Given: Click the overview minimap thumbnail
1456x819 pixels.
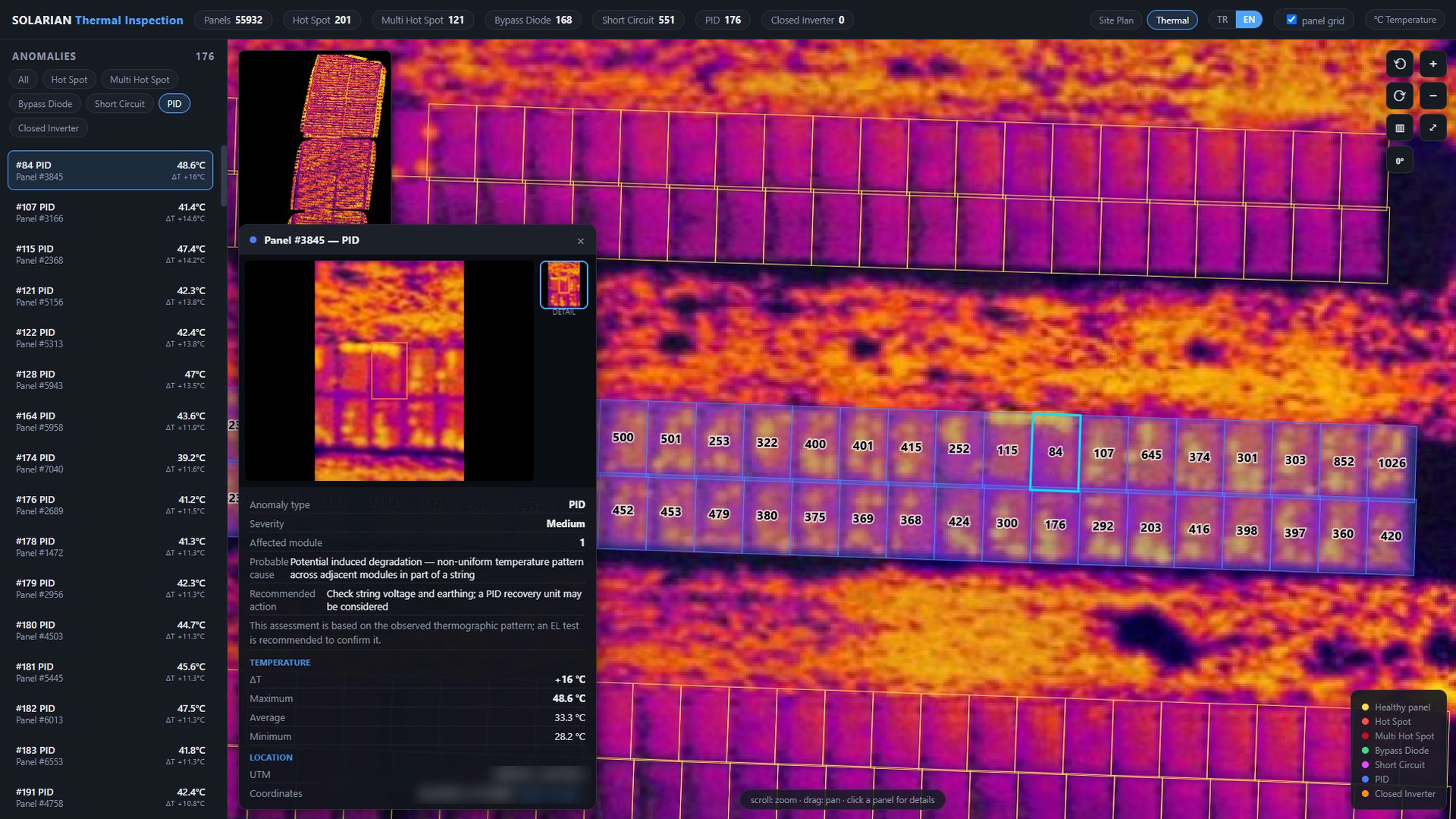Looking at the screenshot, I should pyautogui.click(x=315, y=137).
